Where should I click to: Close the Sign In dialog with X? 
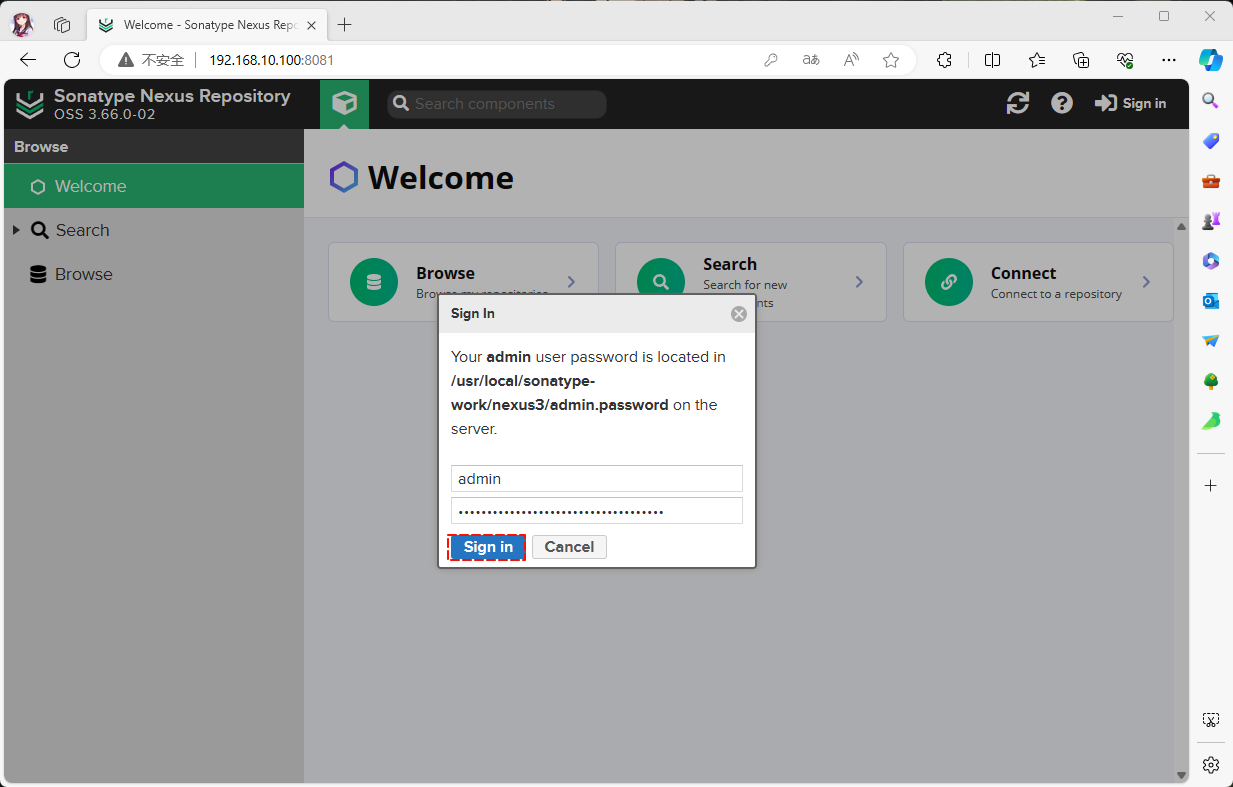click(x=739, y=314)
